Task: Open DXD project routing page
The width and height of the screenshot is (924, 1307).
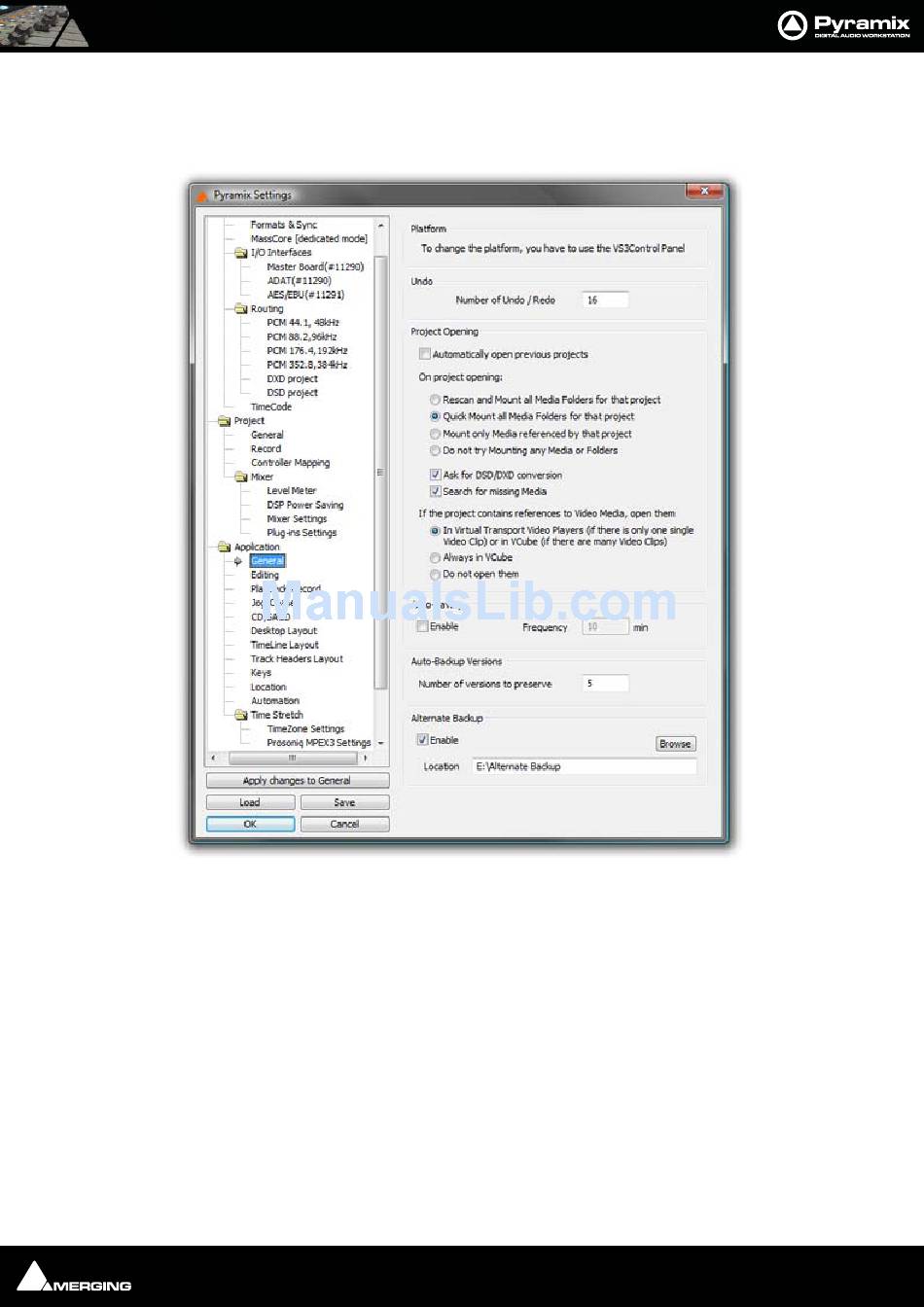Action: (292, 378)
